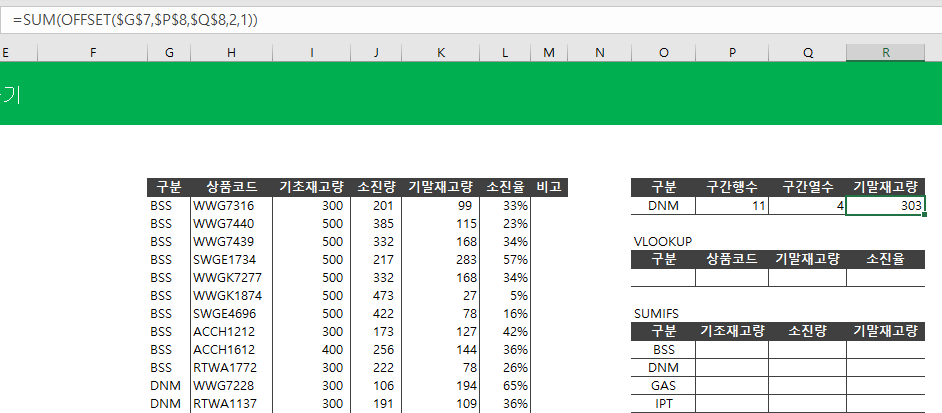Click the 기초재고량 header in main table
Screen dimensions: 942x413
coord(312,187)
